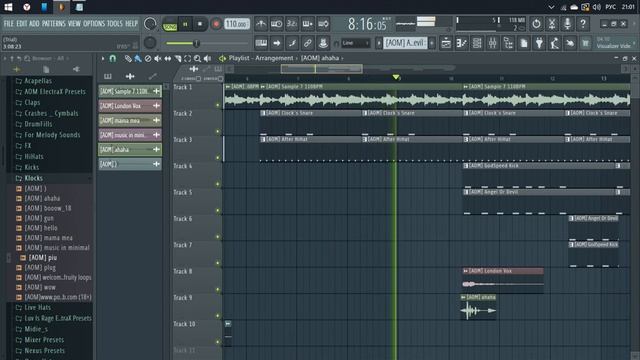The image size is (640, 360).
Task: Toggle the playlist magnet snap icon
Action: (x=113, y=59)
